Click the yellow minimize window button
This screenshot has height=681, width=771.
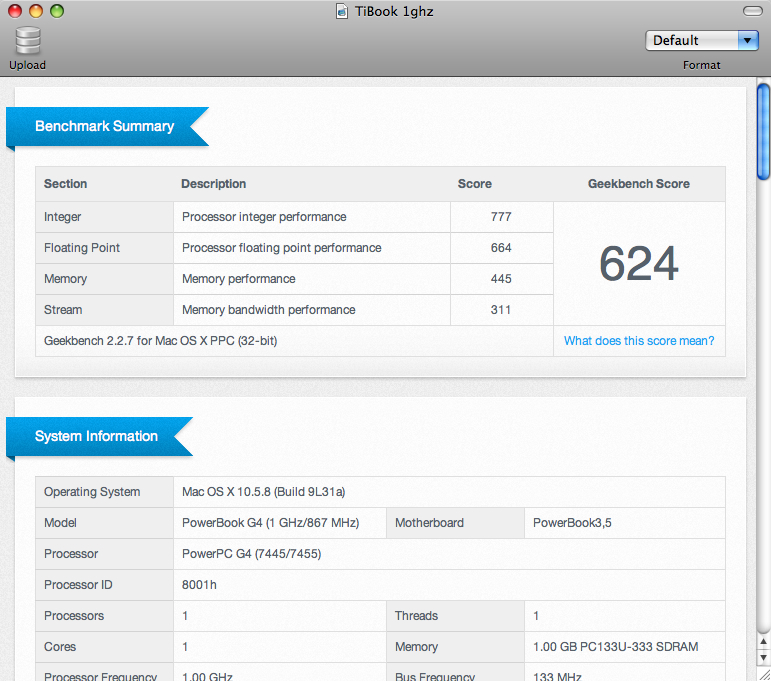(36, 11)
